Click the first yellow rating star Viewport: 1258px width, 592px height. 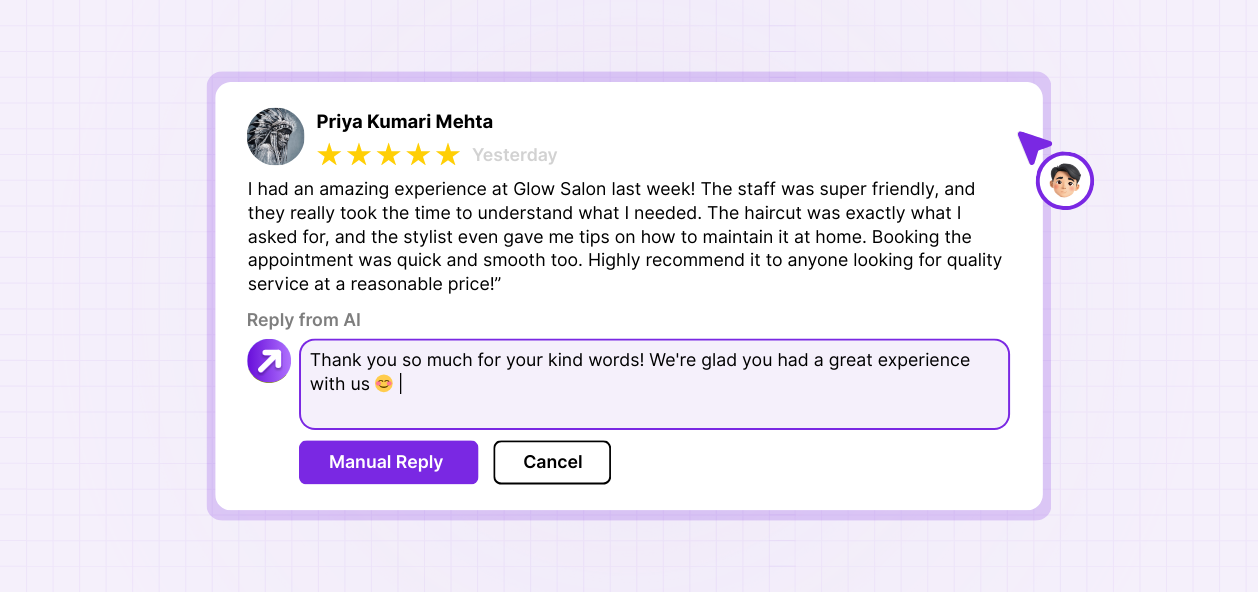tap(328, 155)
